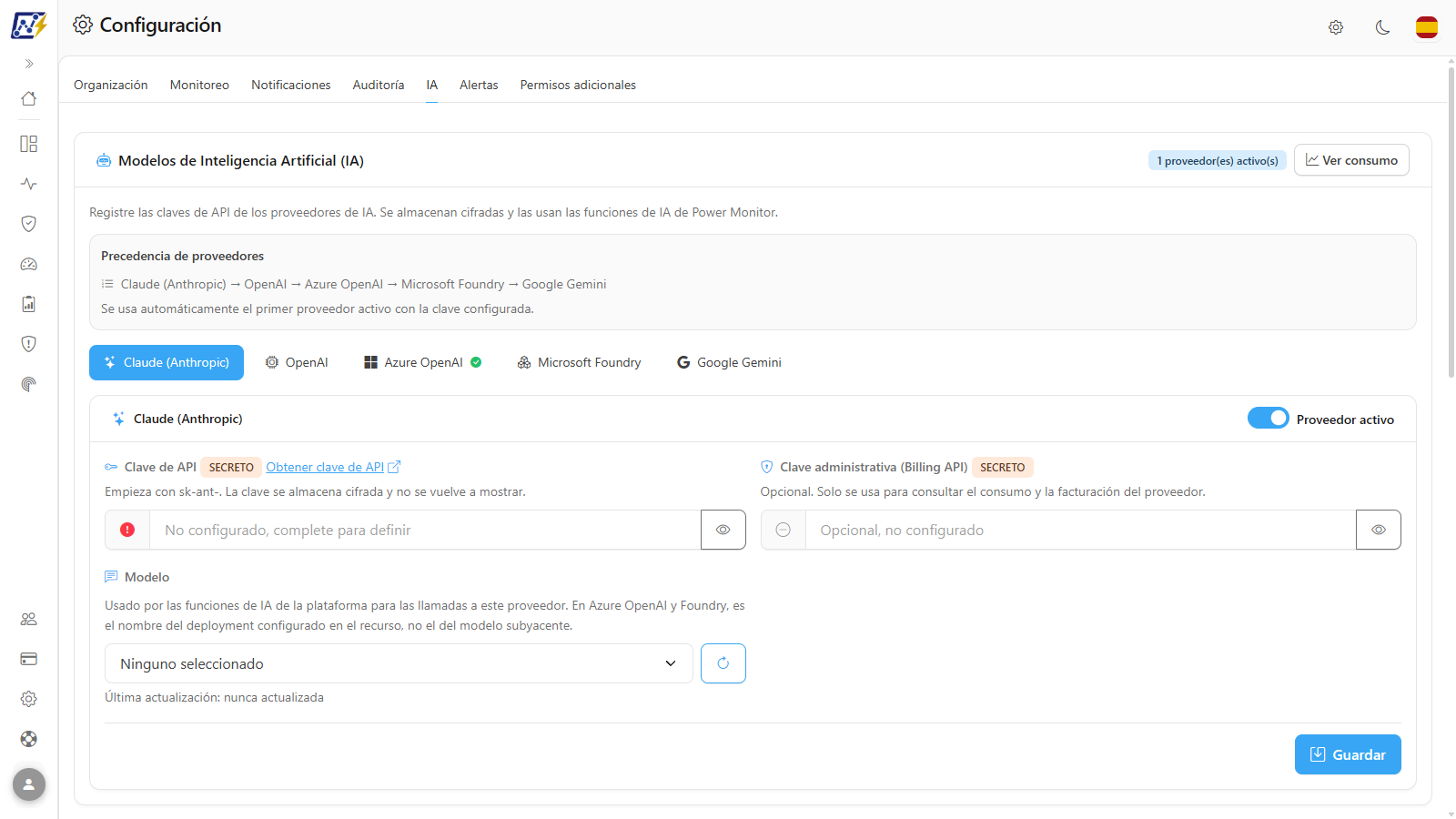Viewport: 1456px width, 819px height.
Task: Open the gauge speedometer icon in sidebar
Action: click(29, 264)
